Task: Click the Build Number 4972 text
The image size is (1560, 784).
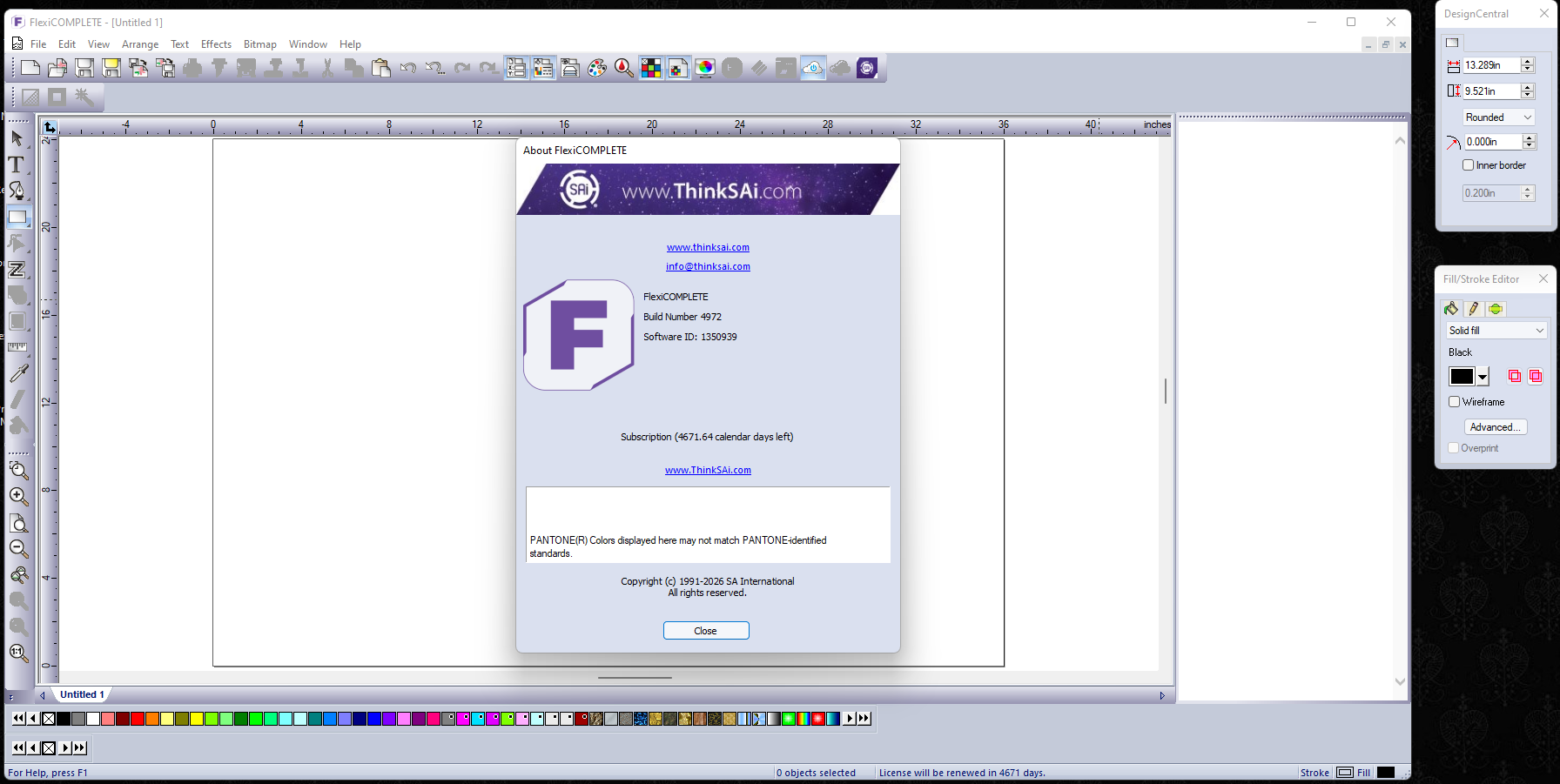Action: point(682,317)
